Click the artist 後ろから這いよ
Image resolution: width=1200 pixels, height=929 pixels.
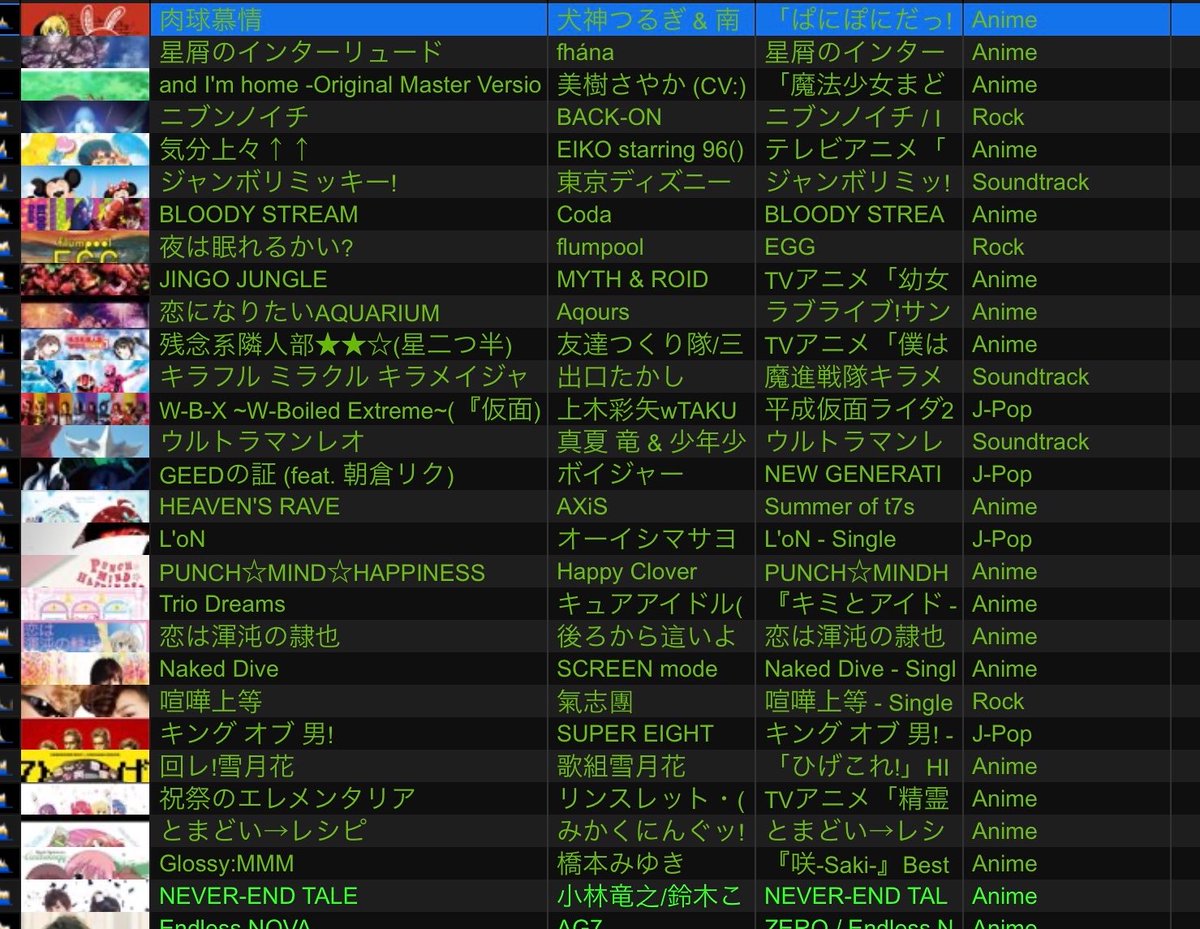(646, 637)
